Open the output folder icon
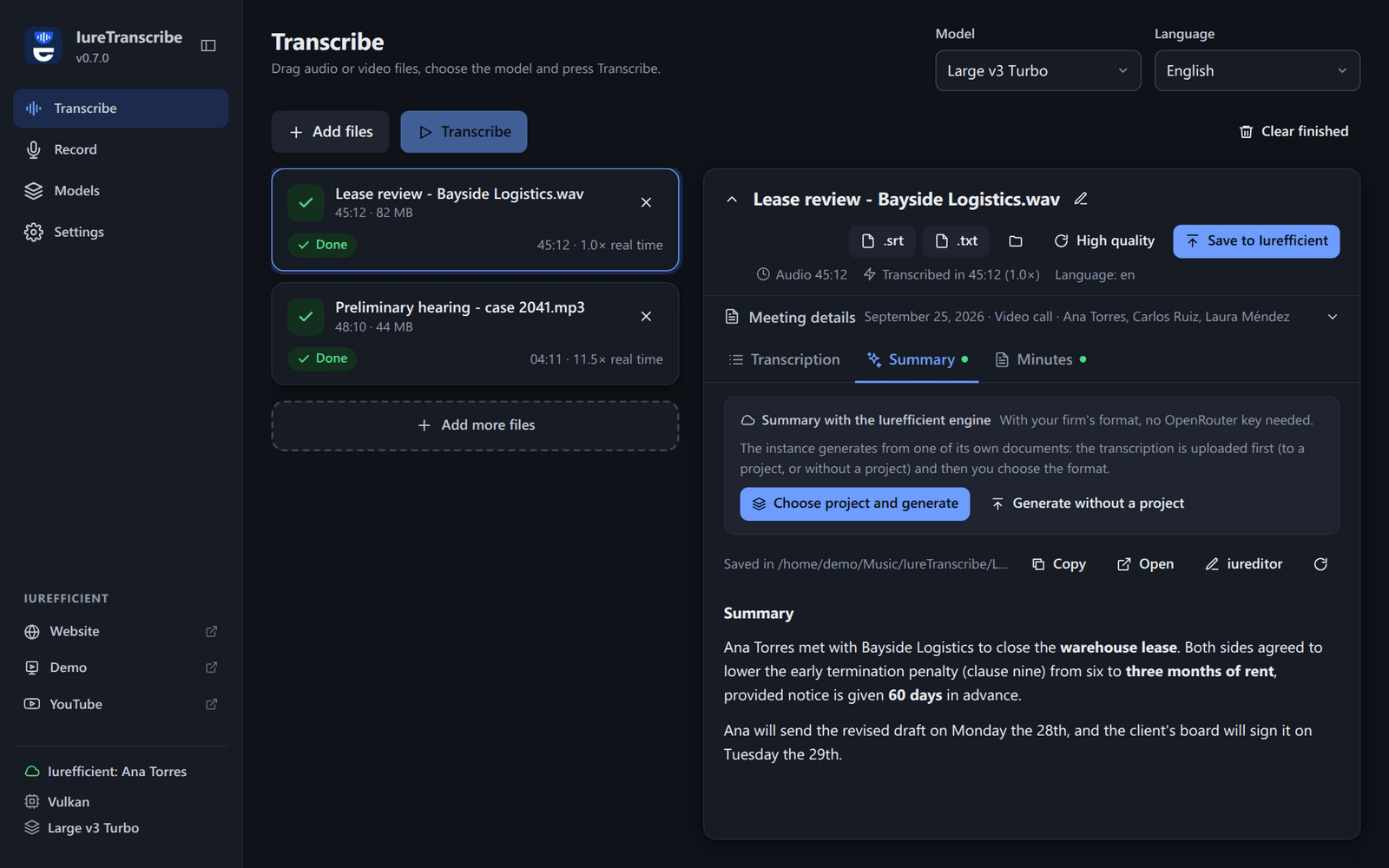The width and height of the screenshot is (1389, 868). tap(1016, 241)
